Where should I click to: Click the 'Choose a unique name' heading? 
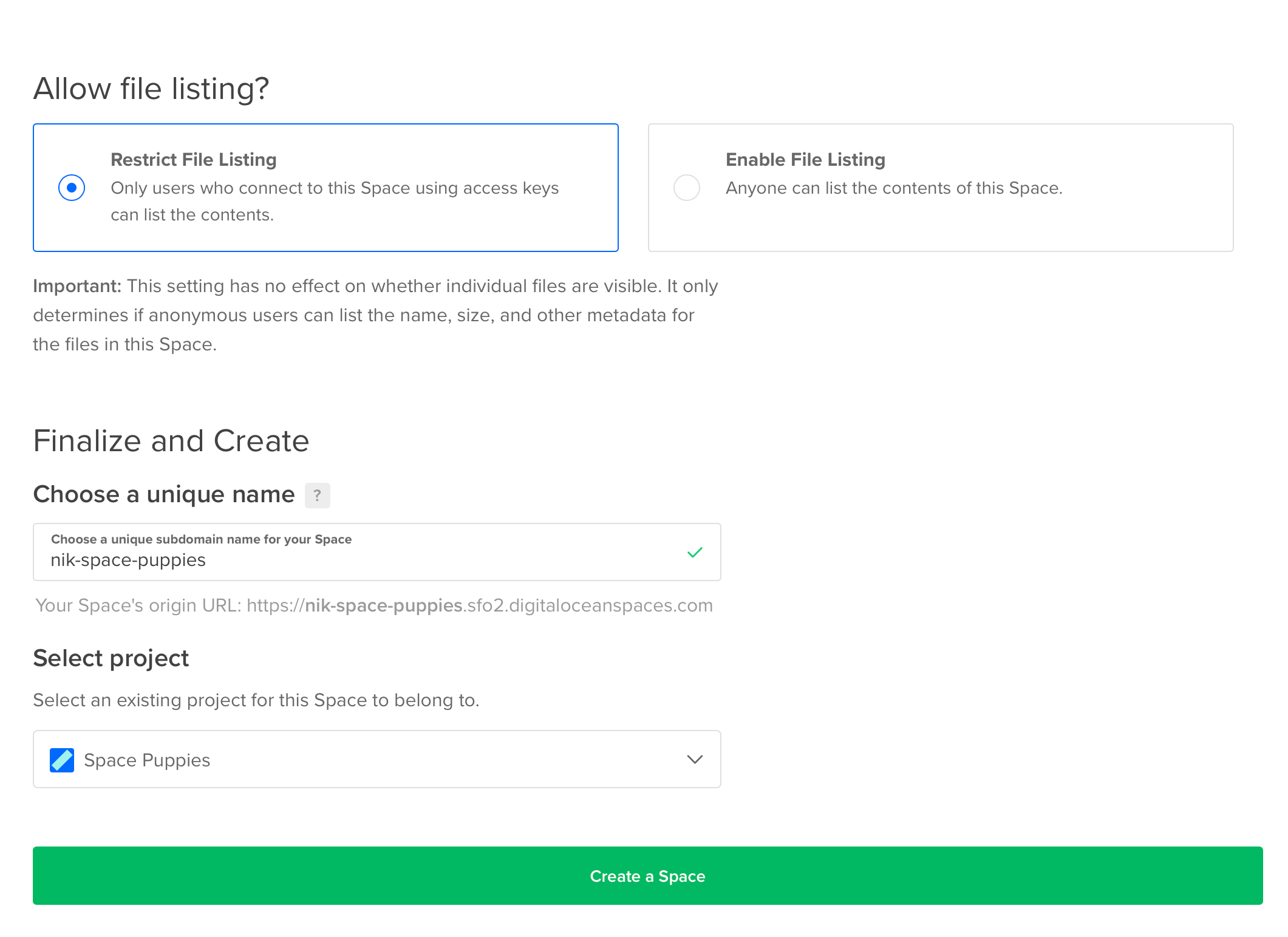click(164, 494)
